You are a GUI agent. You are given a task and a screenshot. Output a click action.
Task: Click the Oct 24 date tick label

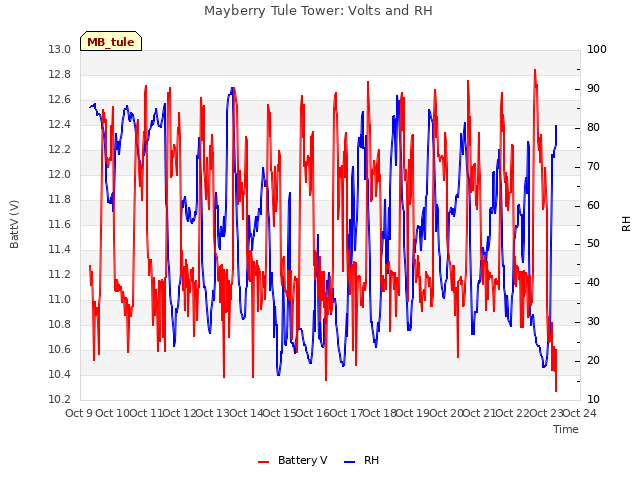[580, 413]
